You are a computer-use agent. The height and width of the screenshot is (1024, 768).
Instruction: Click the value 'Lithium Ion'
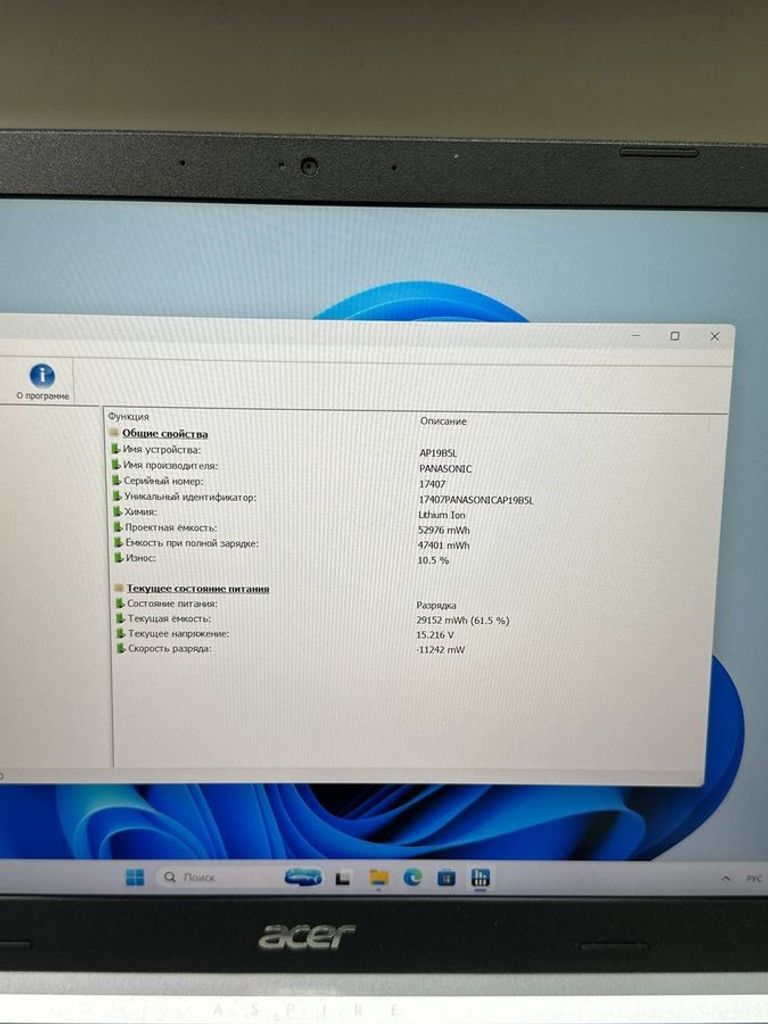441,515
